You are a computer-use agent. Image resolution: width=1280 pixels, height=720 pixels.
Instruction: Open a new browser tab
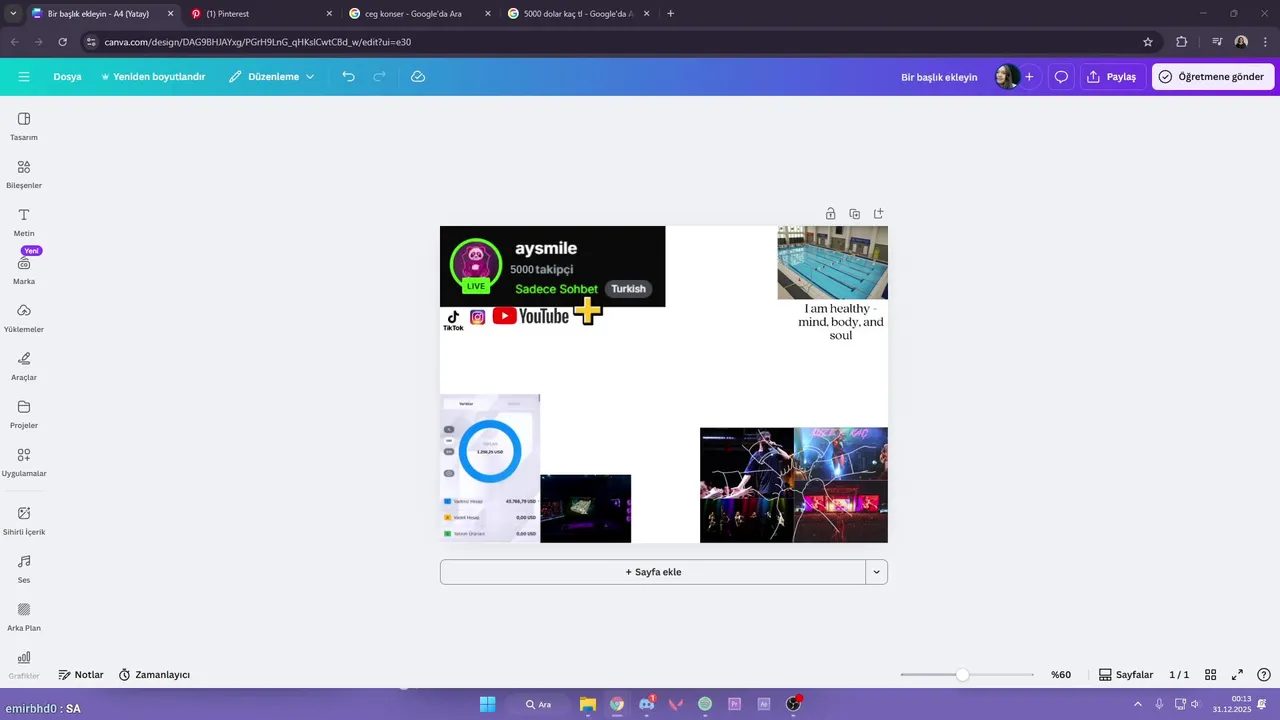click(x=670, y=14)
